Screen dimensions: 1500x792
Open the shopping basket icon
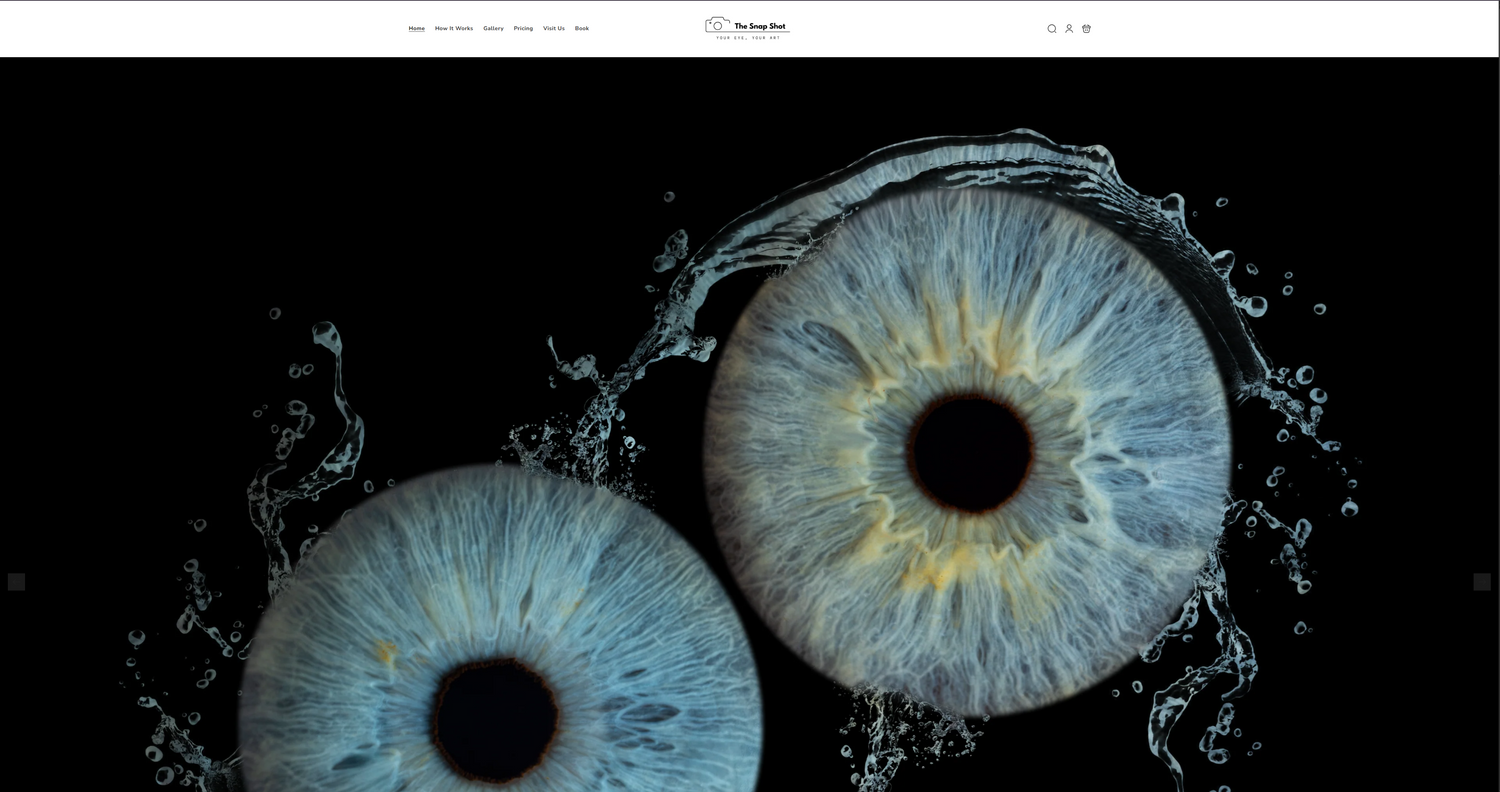[1086, 29]
